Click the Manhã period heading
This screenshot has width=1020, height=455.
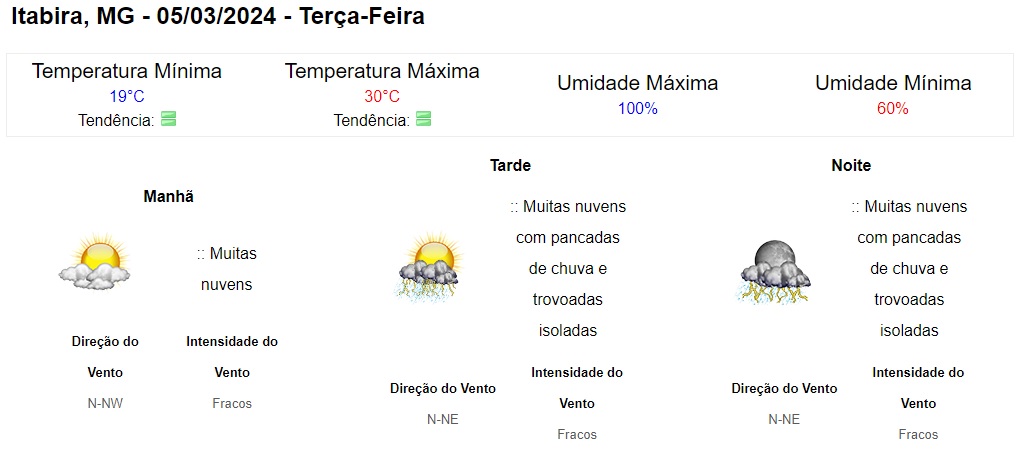pyautogui.click(x=168, y=197)
